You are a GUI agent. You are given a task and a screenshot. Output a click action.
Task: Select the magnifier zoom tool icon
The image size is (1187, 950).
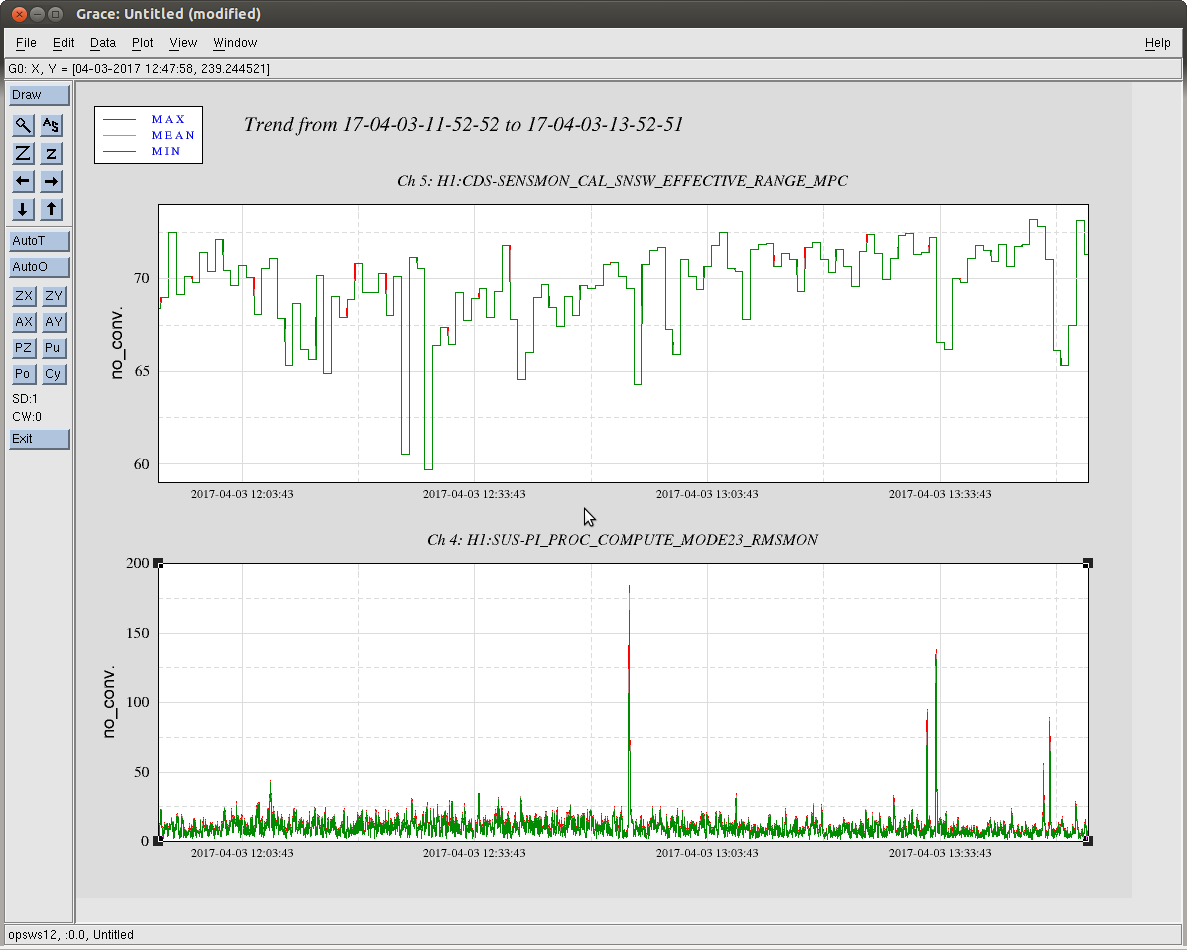click(x=23, y=125)
